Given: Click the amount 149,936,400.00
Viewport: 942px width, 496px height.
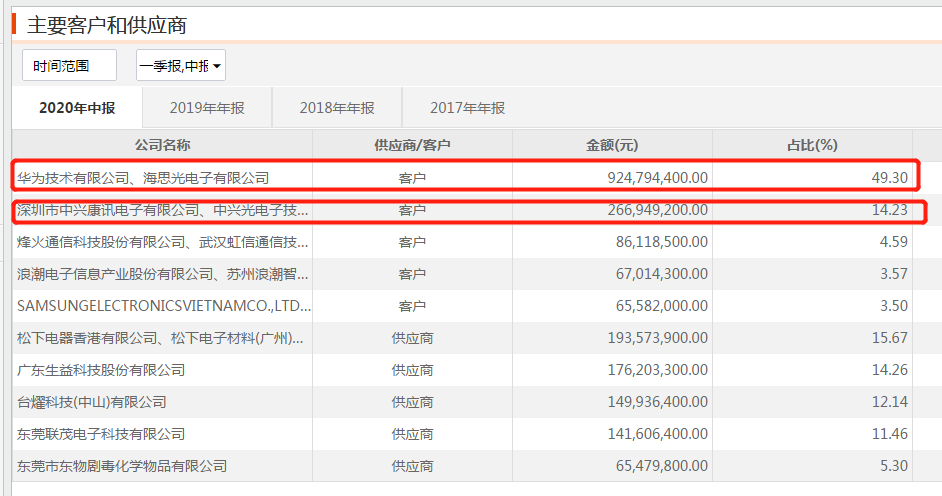Looking at the screenshot, I should tap(657, 402).
